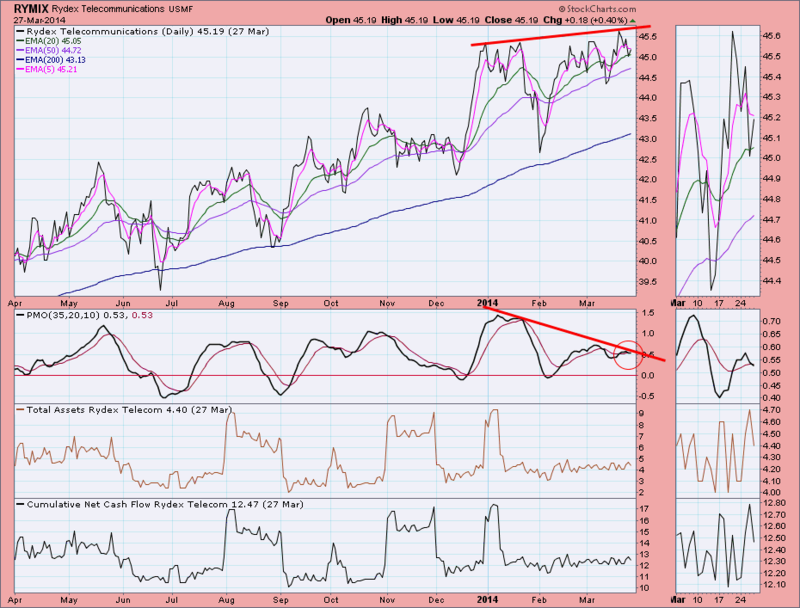Click the 4.00 tick on the Total Assets zoom axis
Viewport: 800px width, 608px height.
pos(770,493)
